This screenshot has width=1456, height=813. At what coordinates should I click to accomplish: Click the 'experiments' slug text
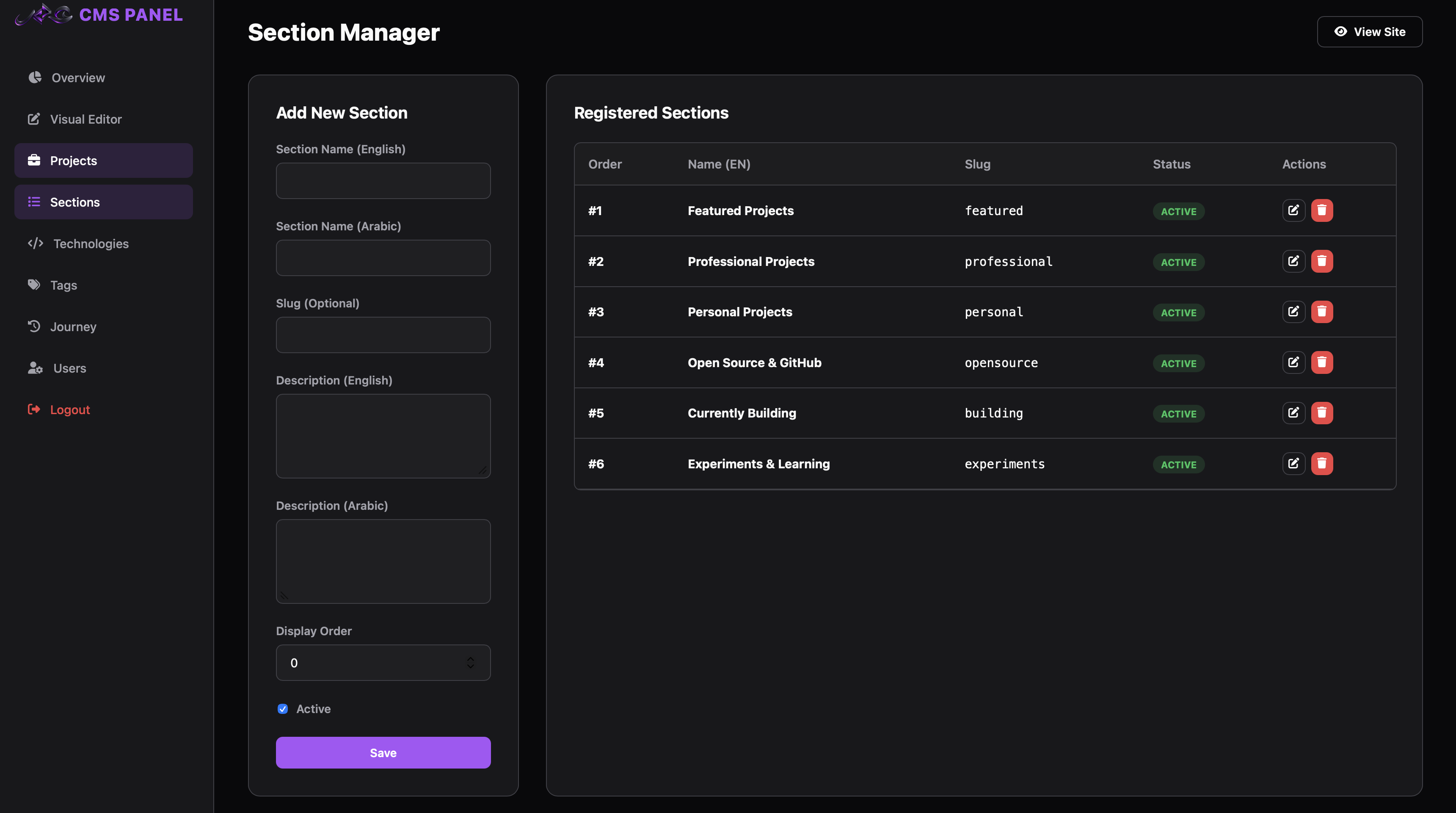point(1004,464)
